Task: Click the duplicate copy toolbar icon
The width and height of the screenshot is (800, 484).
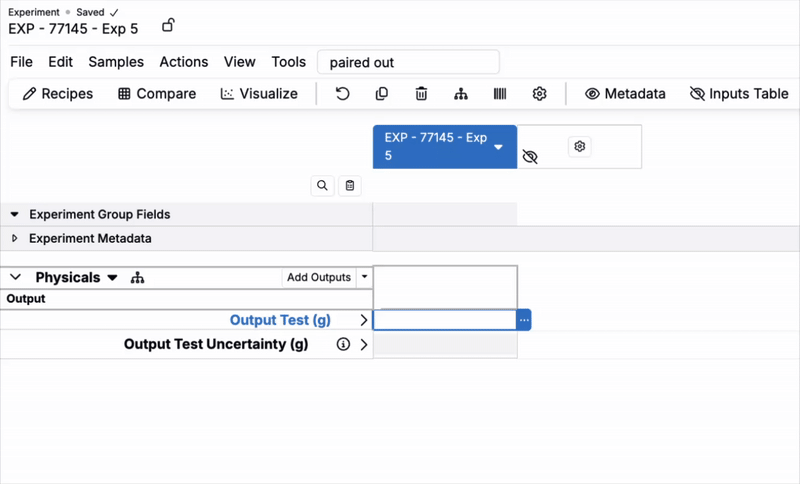Action: [x=382, y=93]
